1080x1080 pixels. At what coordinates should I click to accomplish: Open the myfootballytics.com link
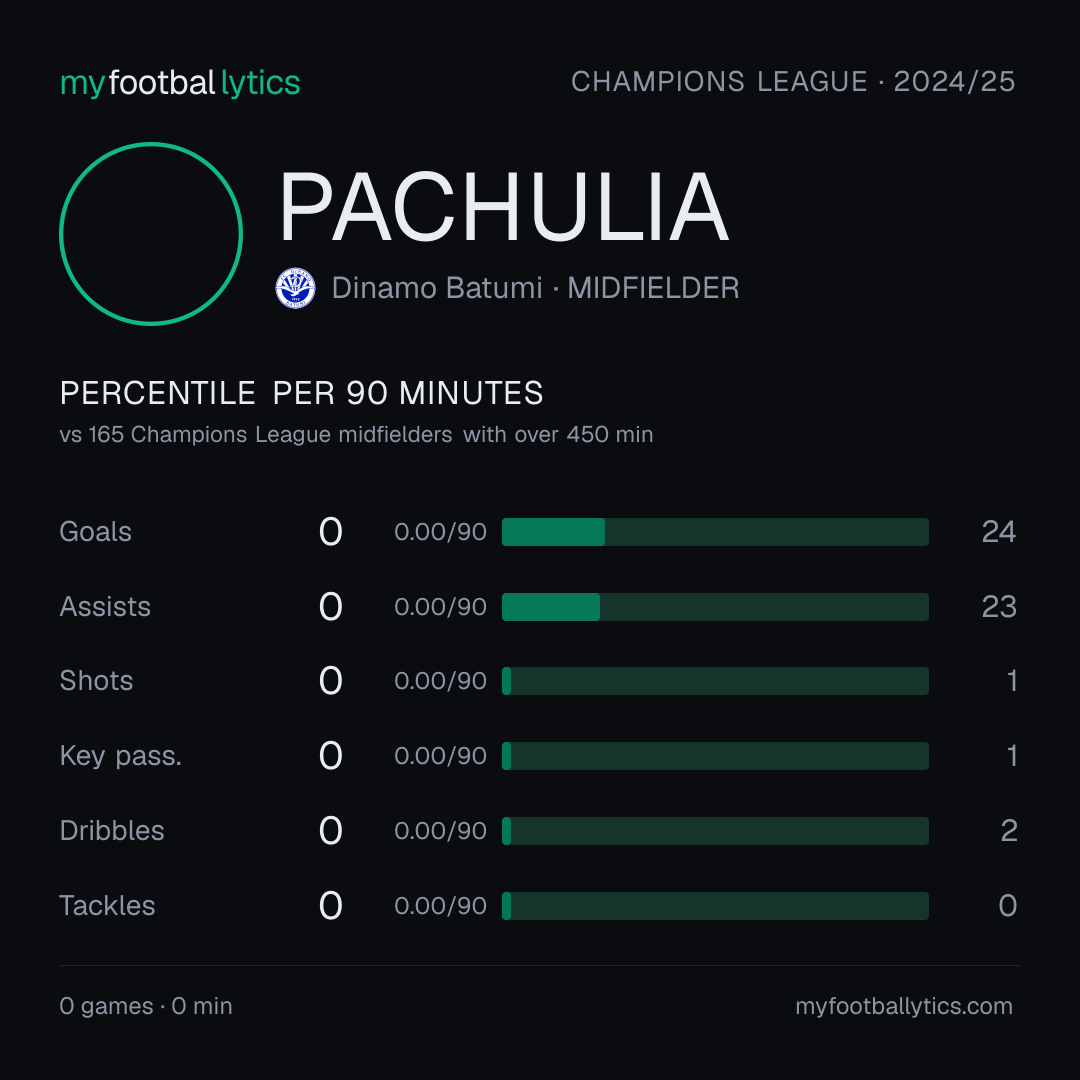coord(904,1006)
